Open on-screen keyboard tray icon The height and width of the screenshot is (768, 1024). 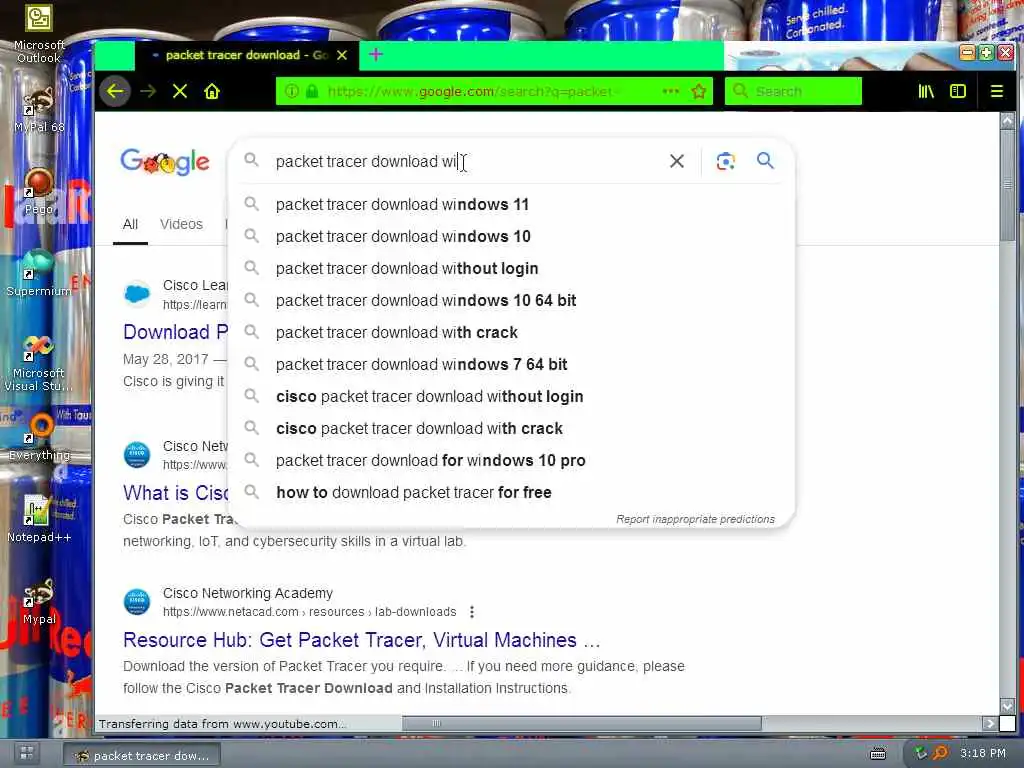878,754
